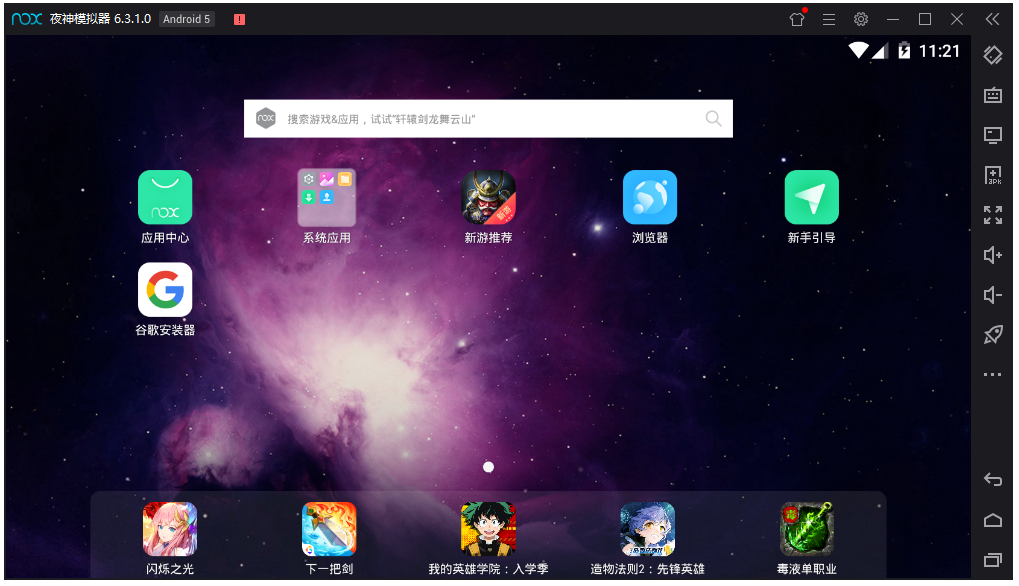Launch the 闪烁之光 game in dock
This screenshot has width=1019, height=586.
(170, 529)
